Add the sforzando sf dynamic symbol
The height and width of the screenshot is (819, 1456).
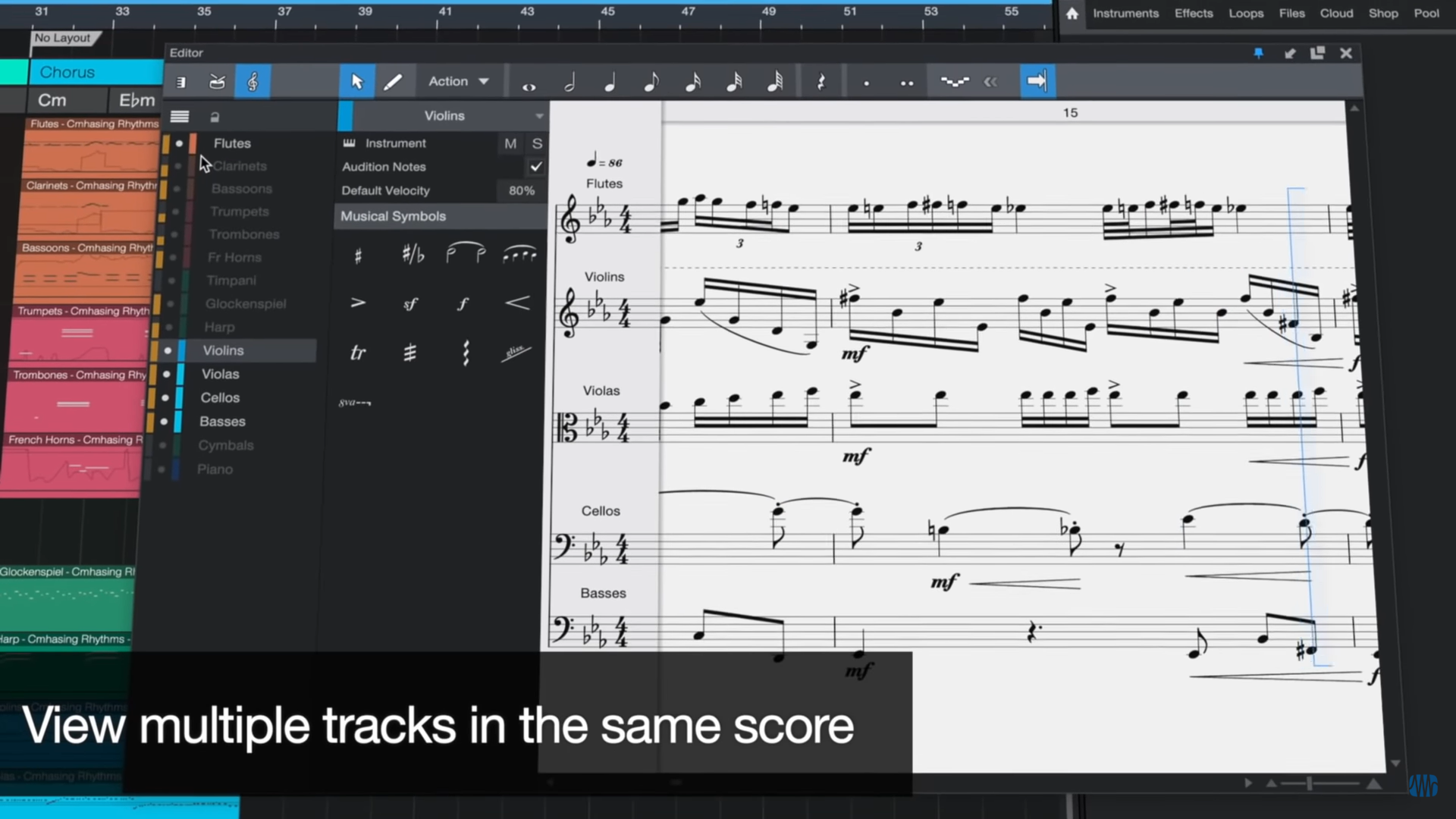pos(410,304)
